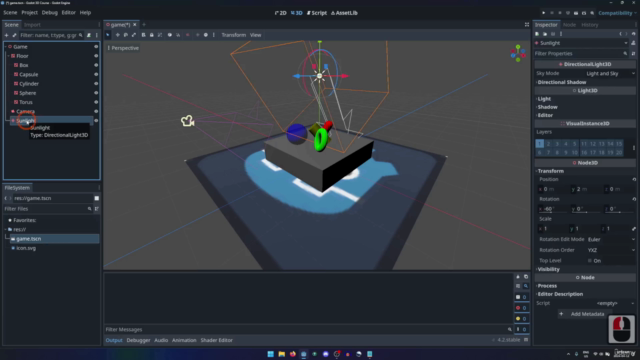Click the add new node plus icon
Image resolution: width=640 pixels, height=360 pixels.
(6, 35)
